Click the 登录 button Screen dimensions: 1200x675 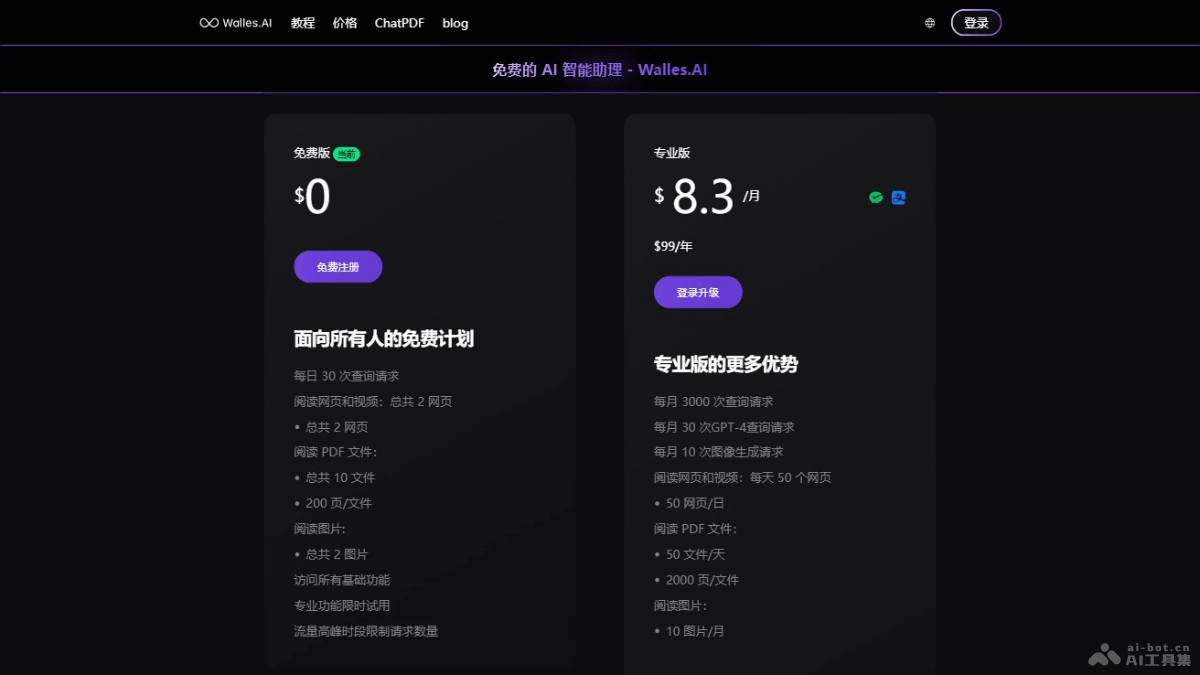(x=975, y=21)
